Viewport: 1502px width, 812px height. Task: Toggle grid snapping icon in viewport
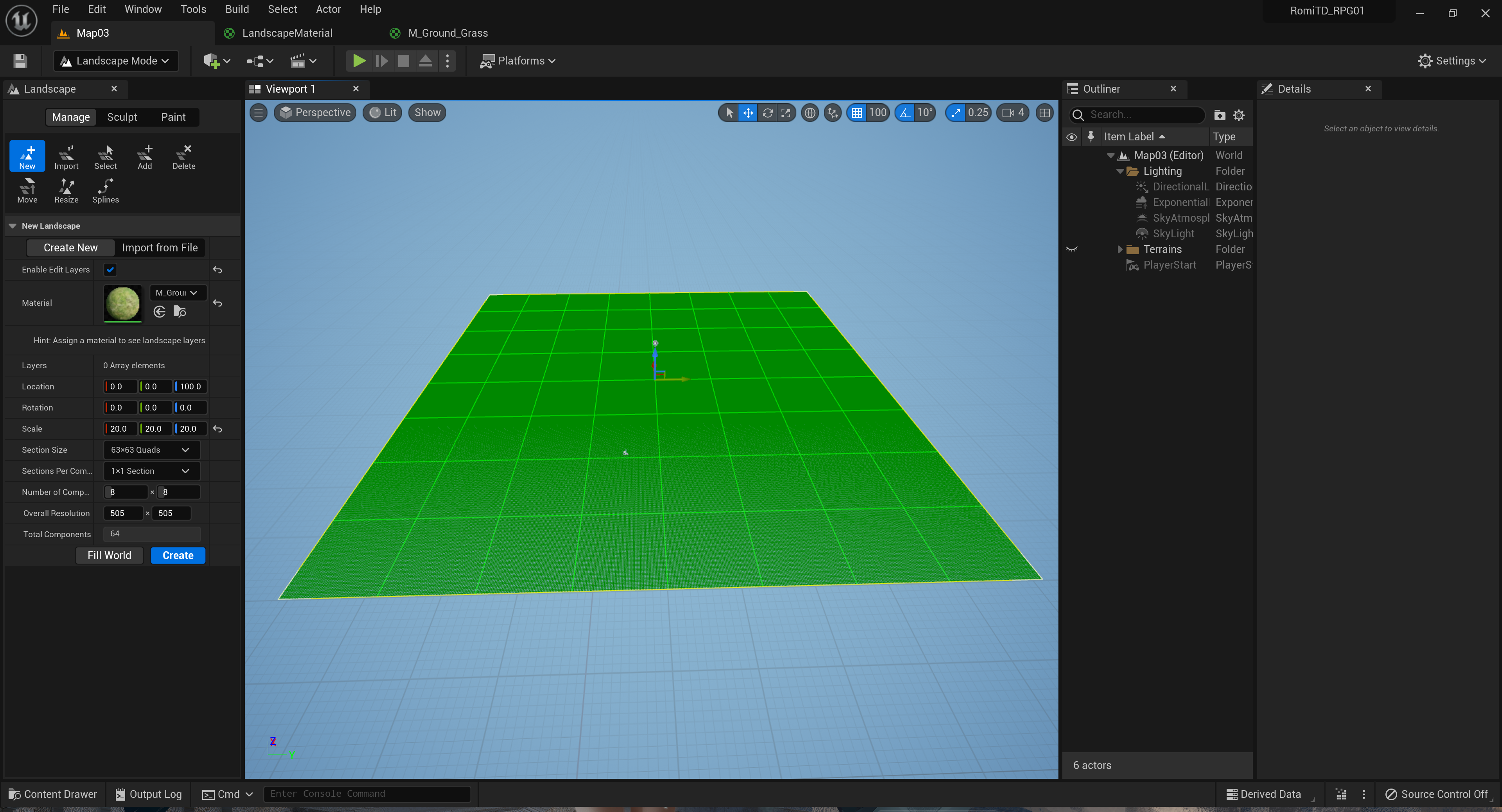click(857, 113)
